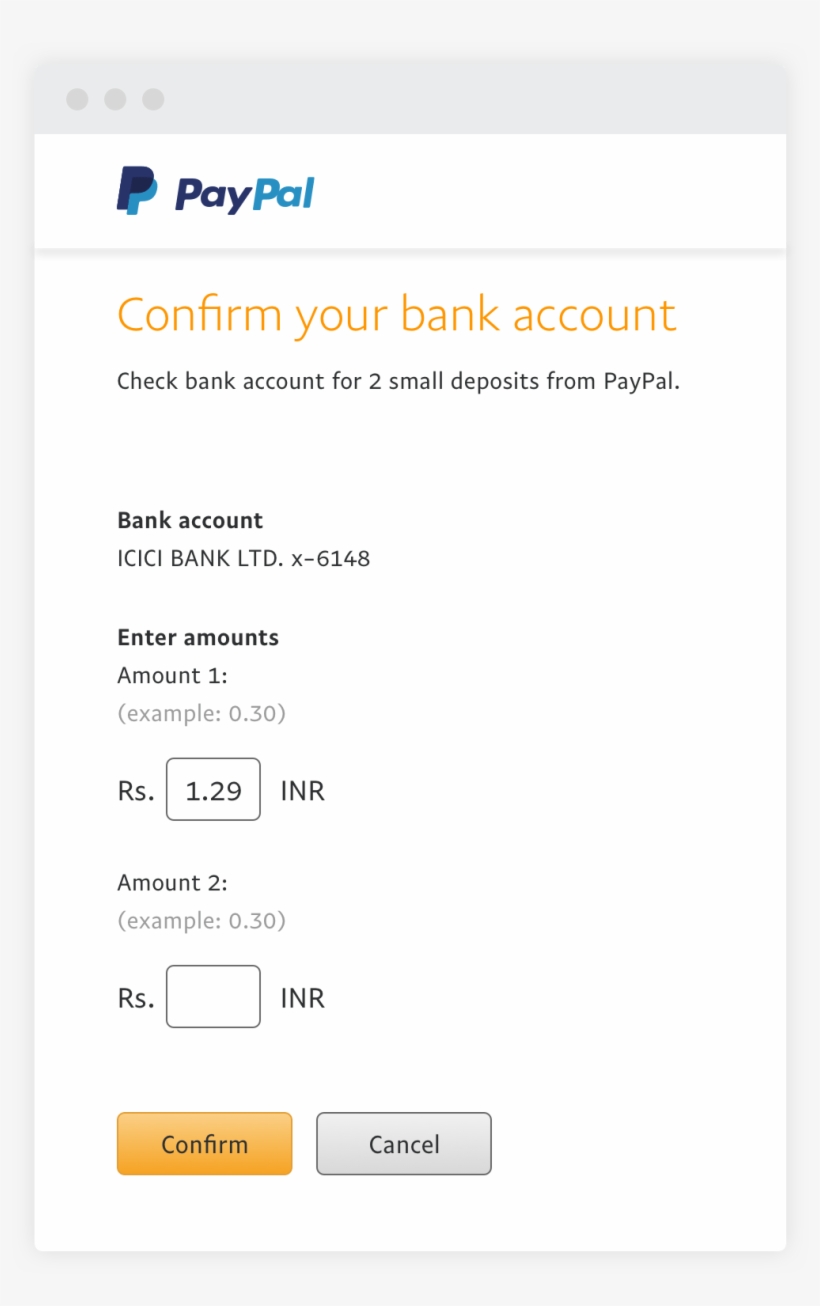Click the third window dot on title bar
The image size is (820, 1306).
[x=153, y=99]
